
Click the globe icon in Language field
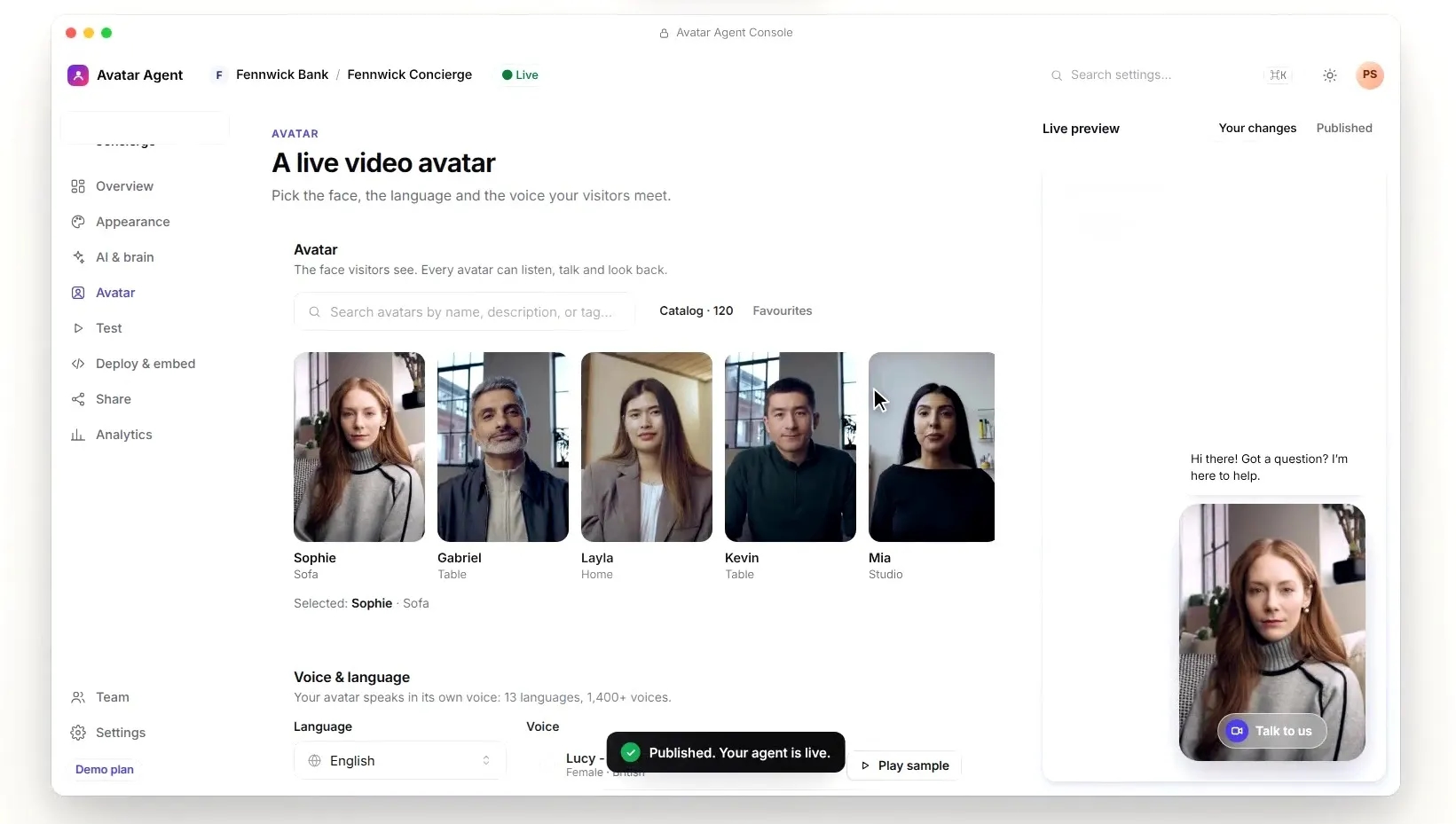[314, 761]
